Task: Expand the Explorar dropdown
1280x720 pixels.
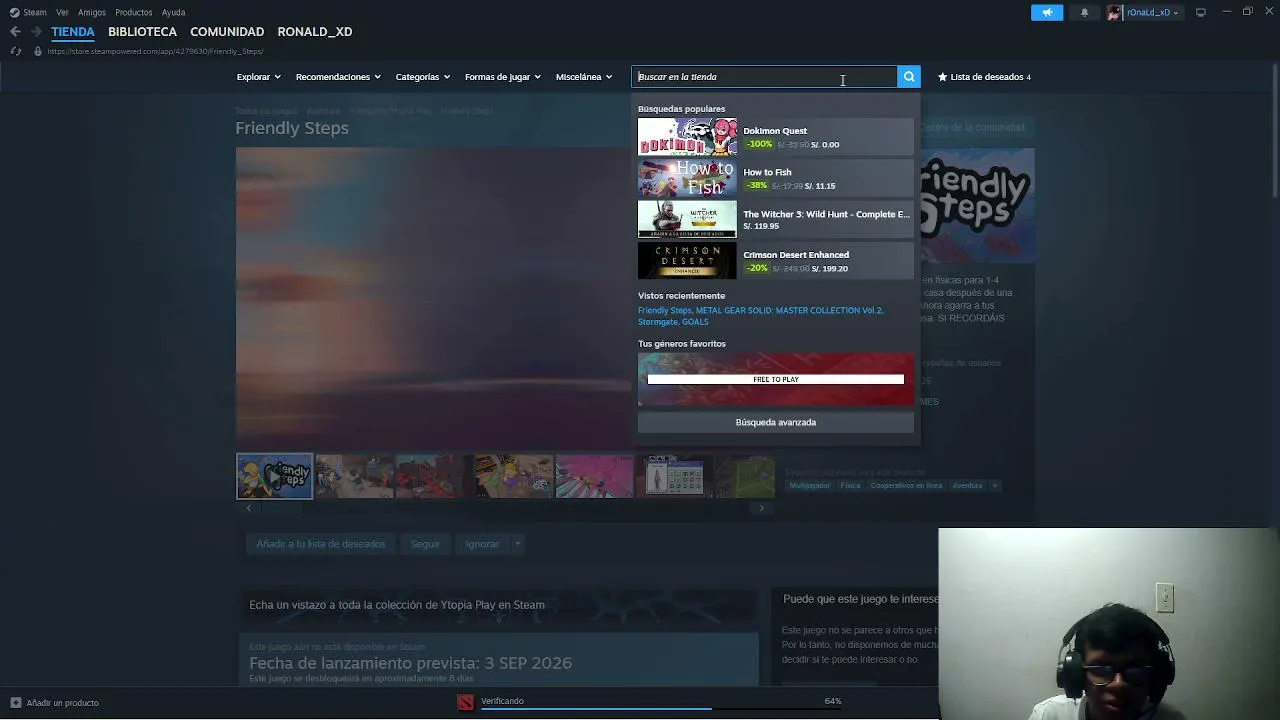Action: (258, 77)
